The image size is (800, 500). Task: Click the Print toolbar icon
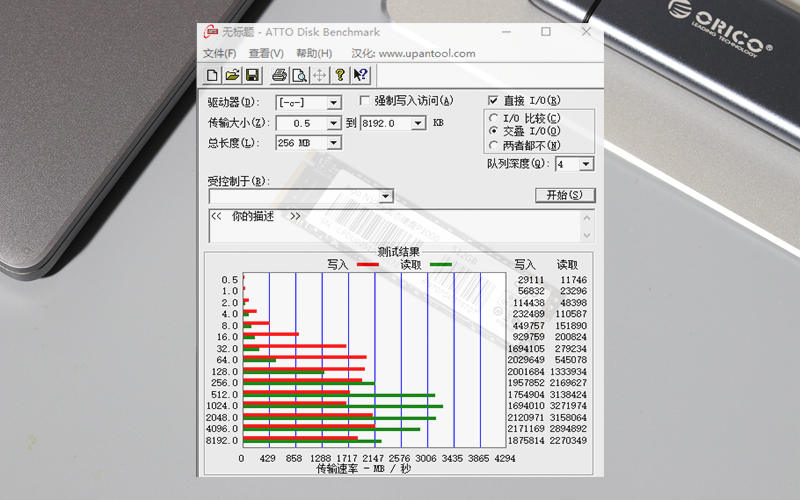279,76
